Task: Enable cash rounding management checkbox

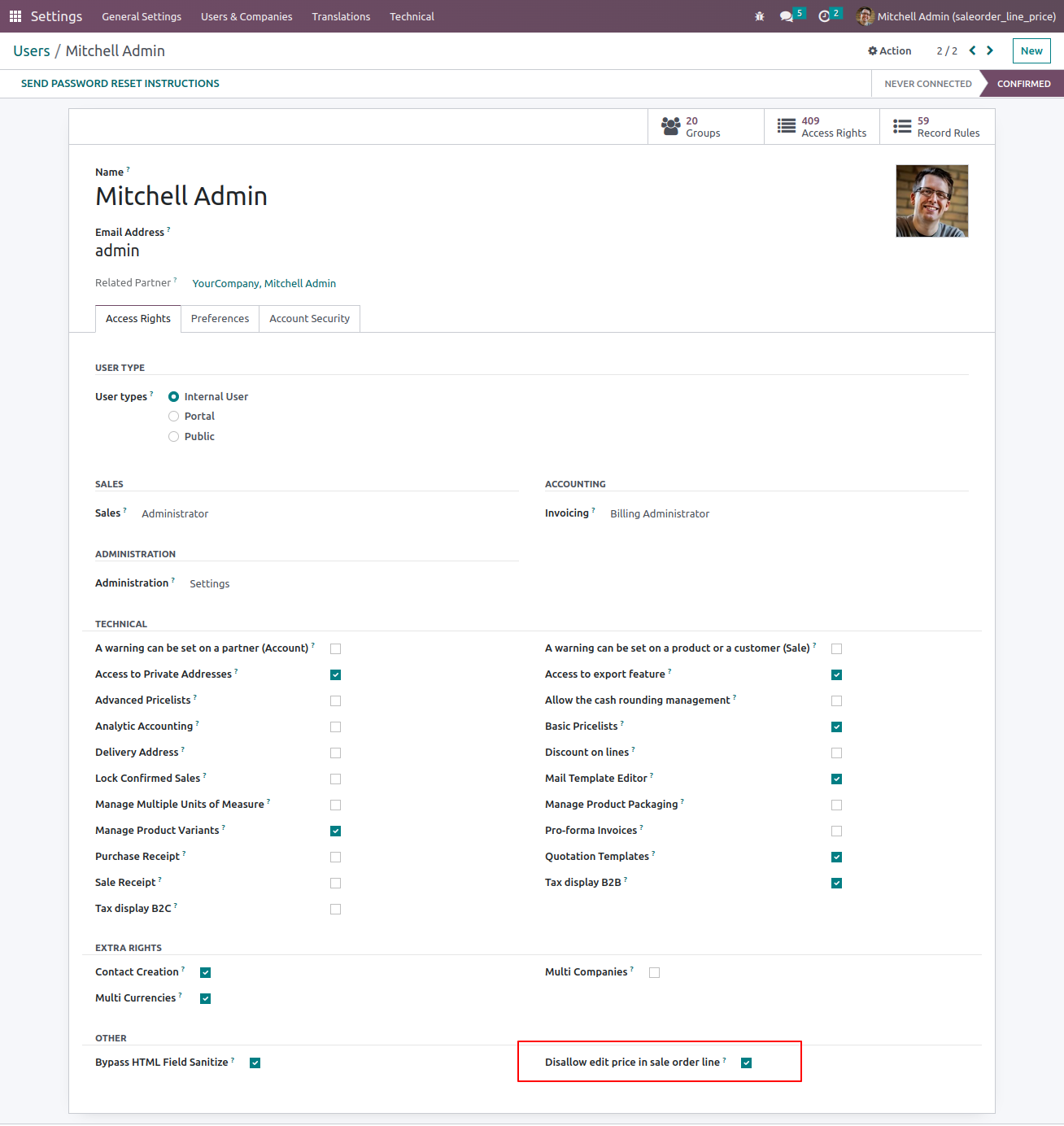Action: [x=837, y=701]
